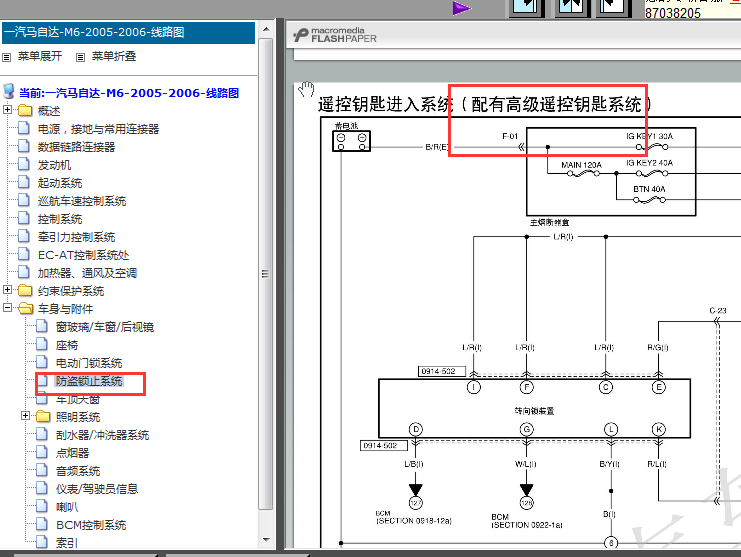This screenshot has width=741, height=557.
Task: Click the Macromedia FlashPaper logo
Action: click(335, 35)
